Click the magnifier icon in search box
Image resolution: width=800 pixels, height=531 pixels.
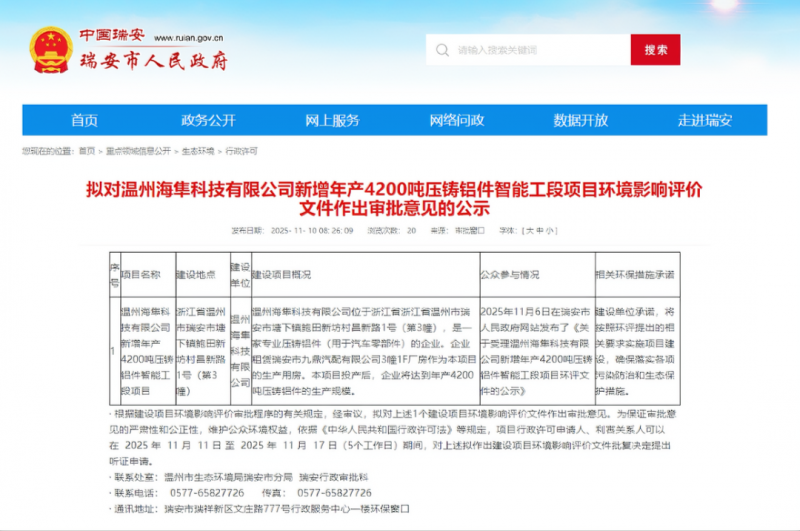click(442, 50)
